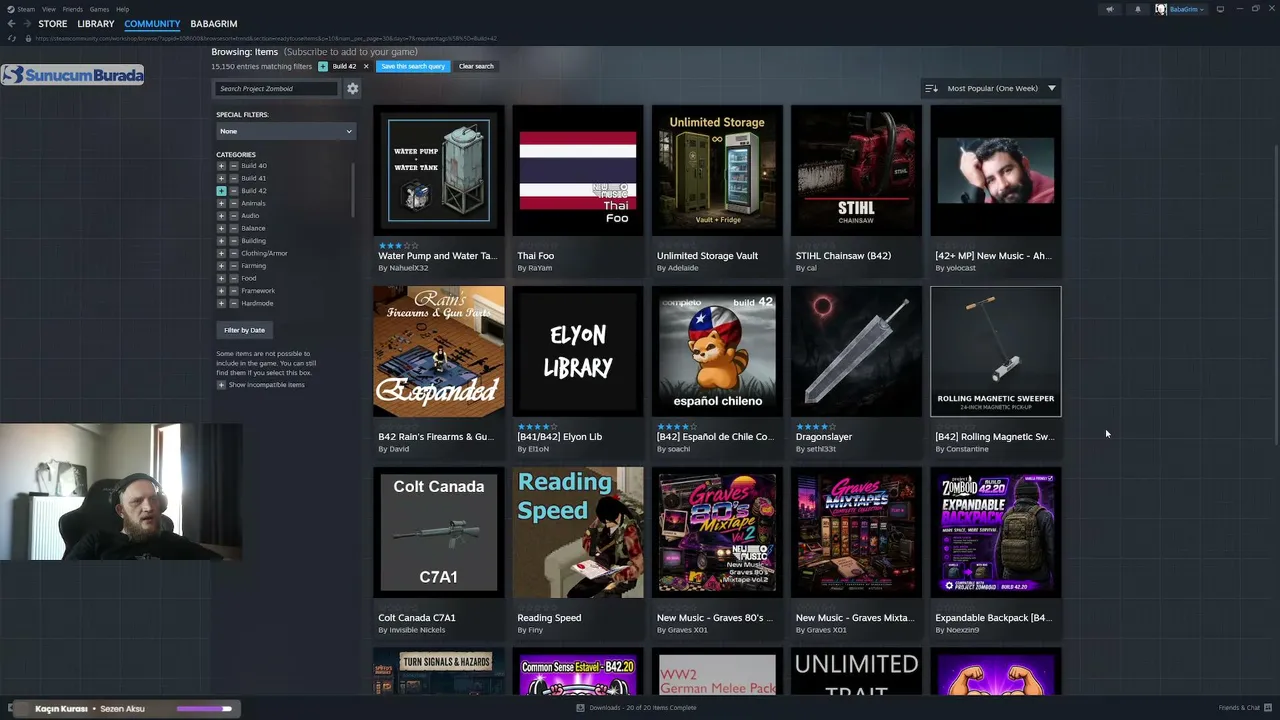Exclude the Build 41 category with minus

click(x=234, y=178)
